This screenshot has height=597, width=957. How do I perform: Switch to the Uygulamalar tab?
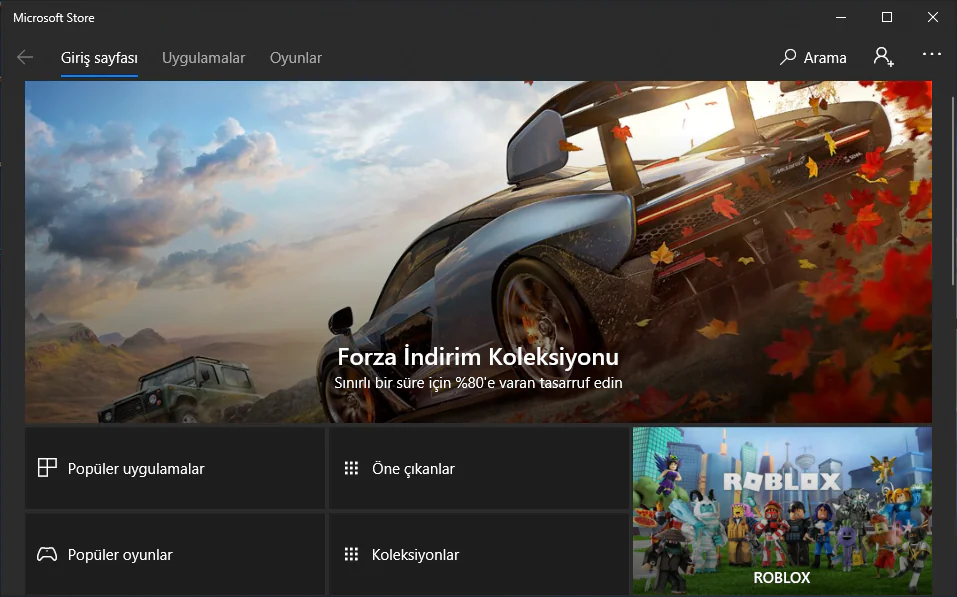pyautogui.click(x=203, y=58)
